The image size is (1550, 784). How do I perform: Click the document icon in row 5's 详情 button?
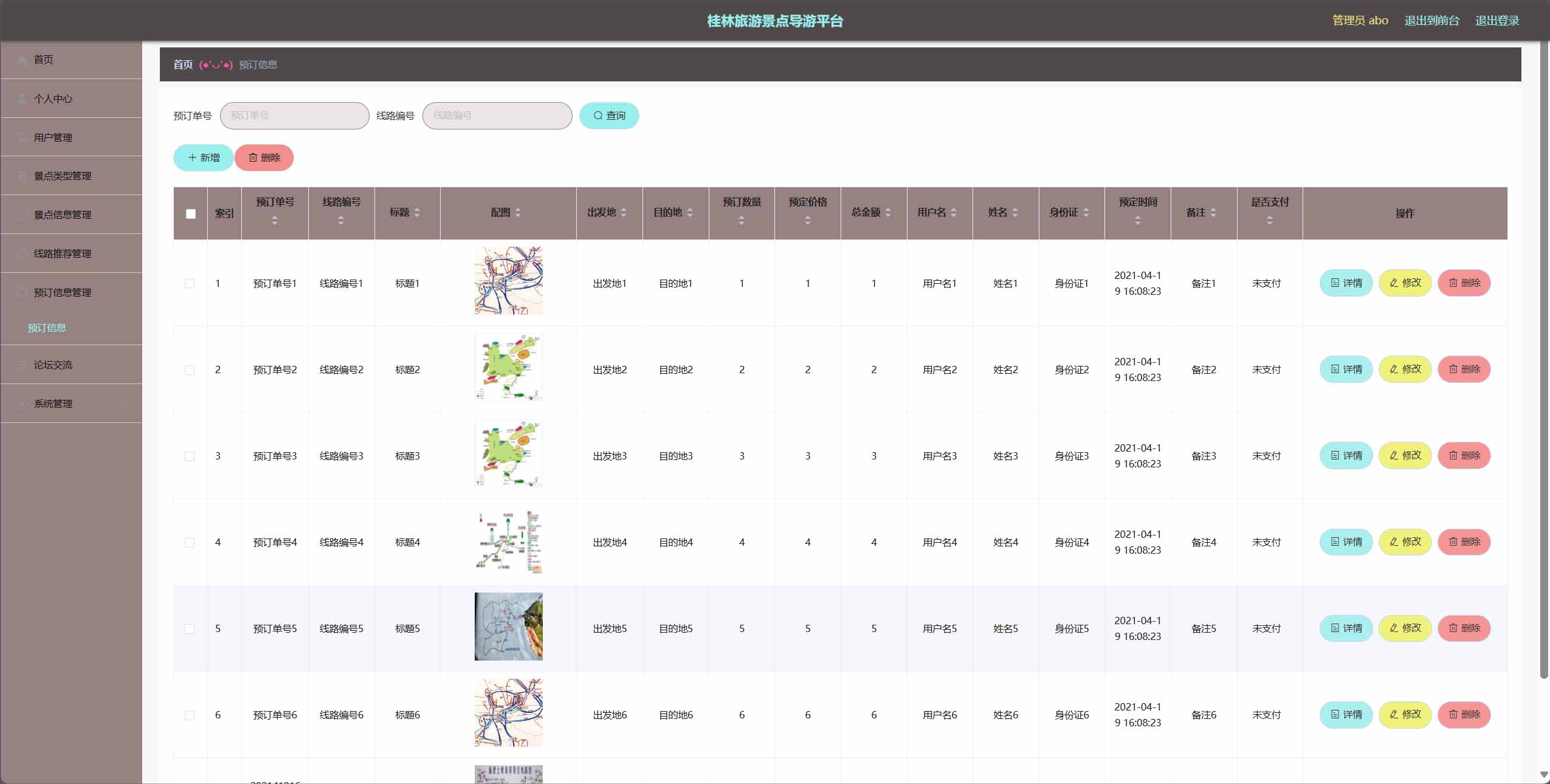point(1335,628)
